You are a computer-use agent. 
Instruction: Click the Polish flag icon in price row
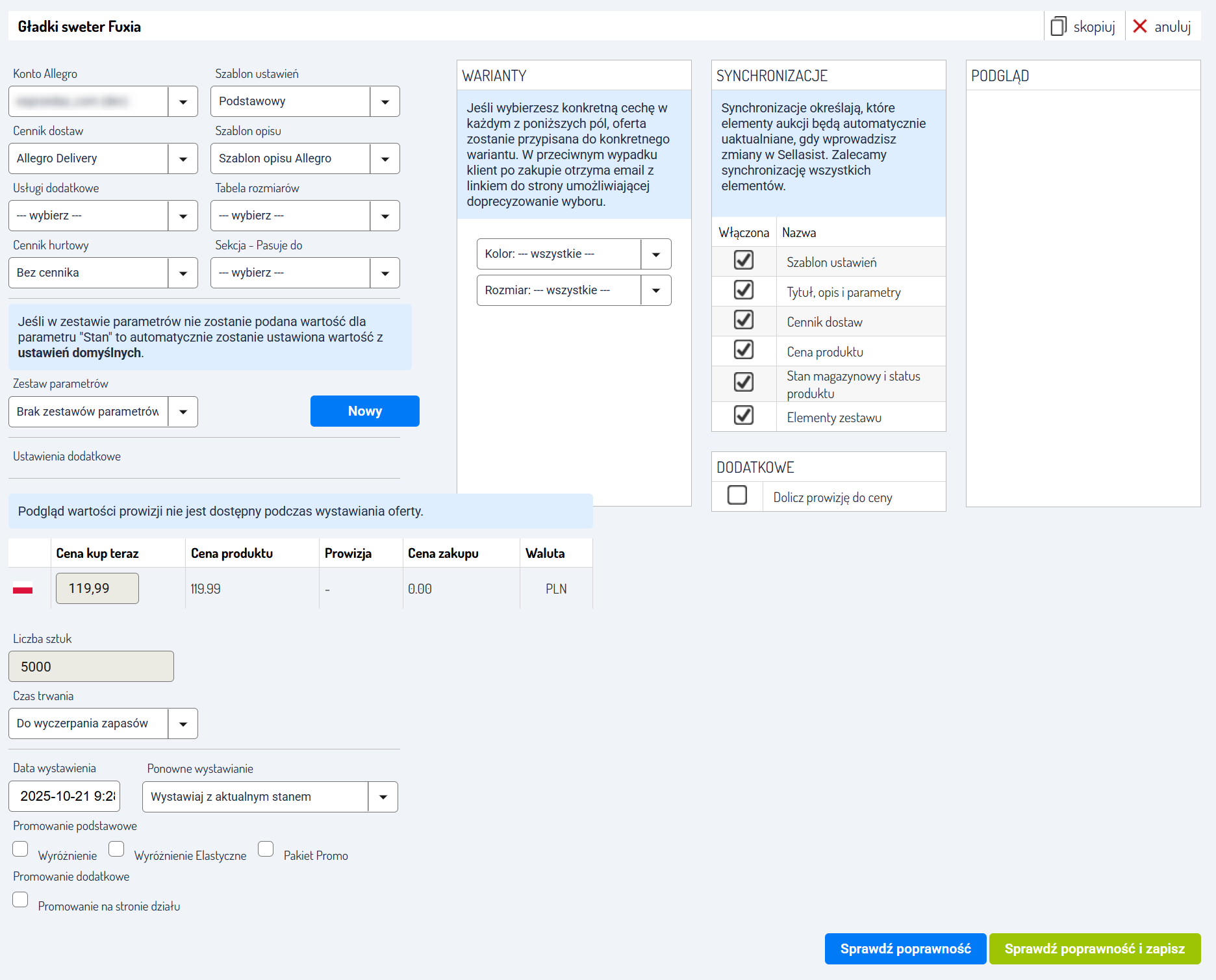[23, 588]
